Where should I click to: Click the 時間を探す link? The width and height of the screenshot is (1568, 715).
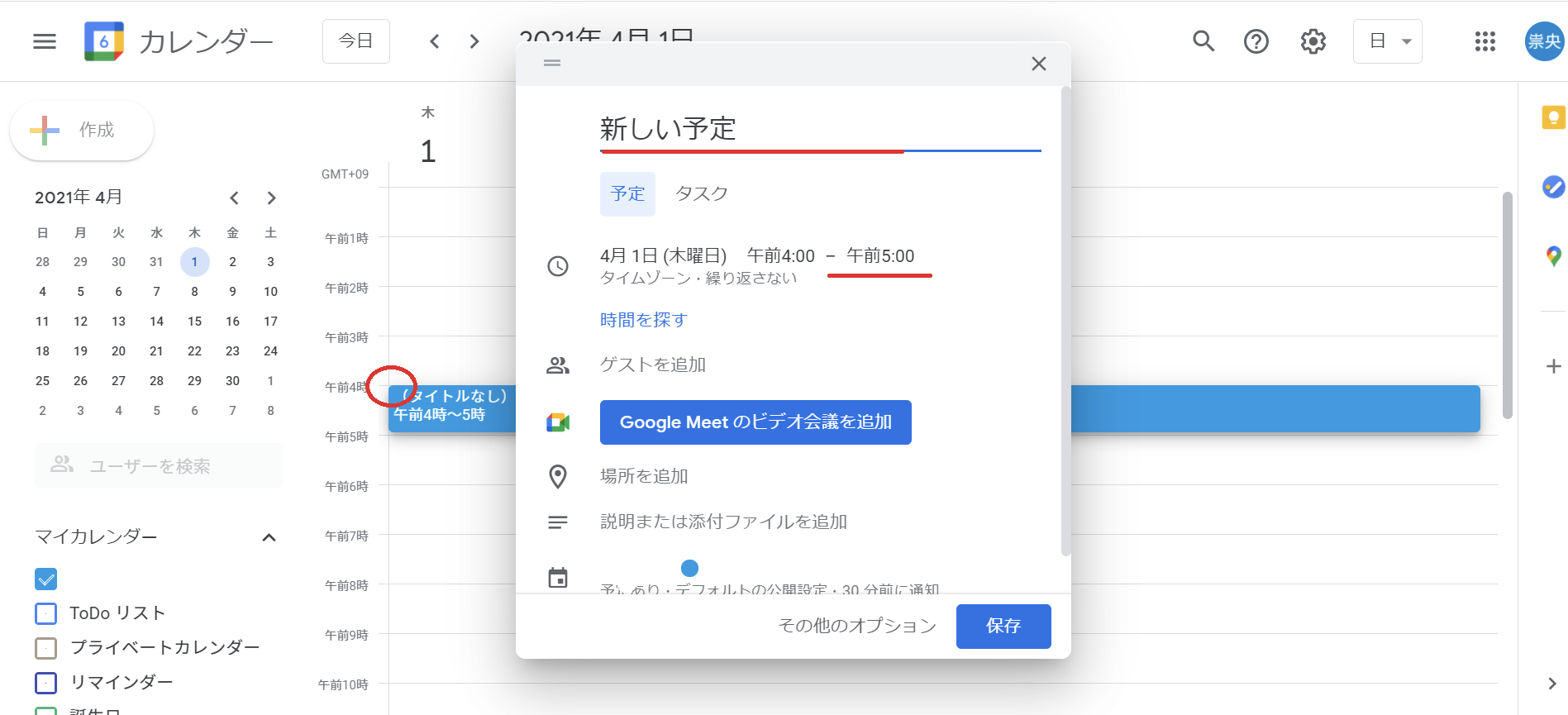tap(643, 320)
